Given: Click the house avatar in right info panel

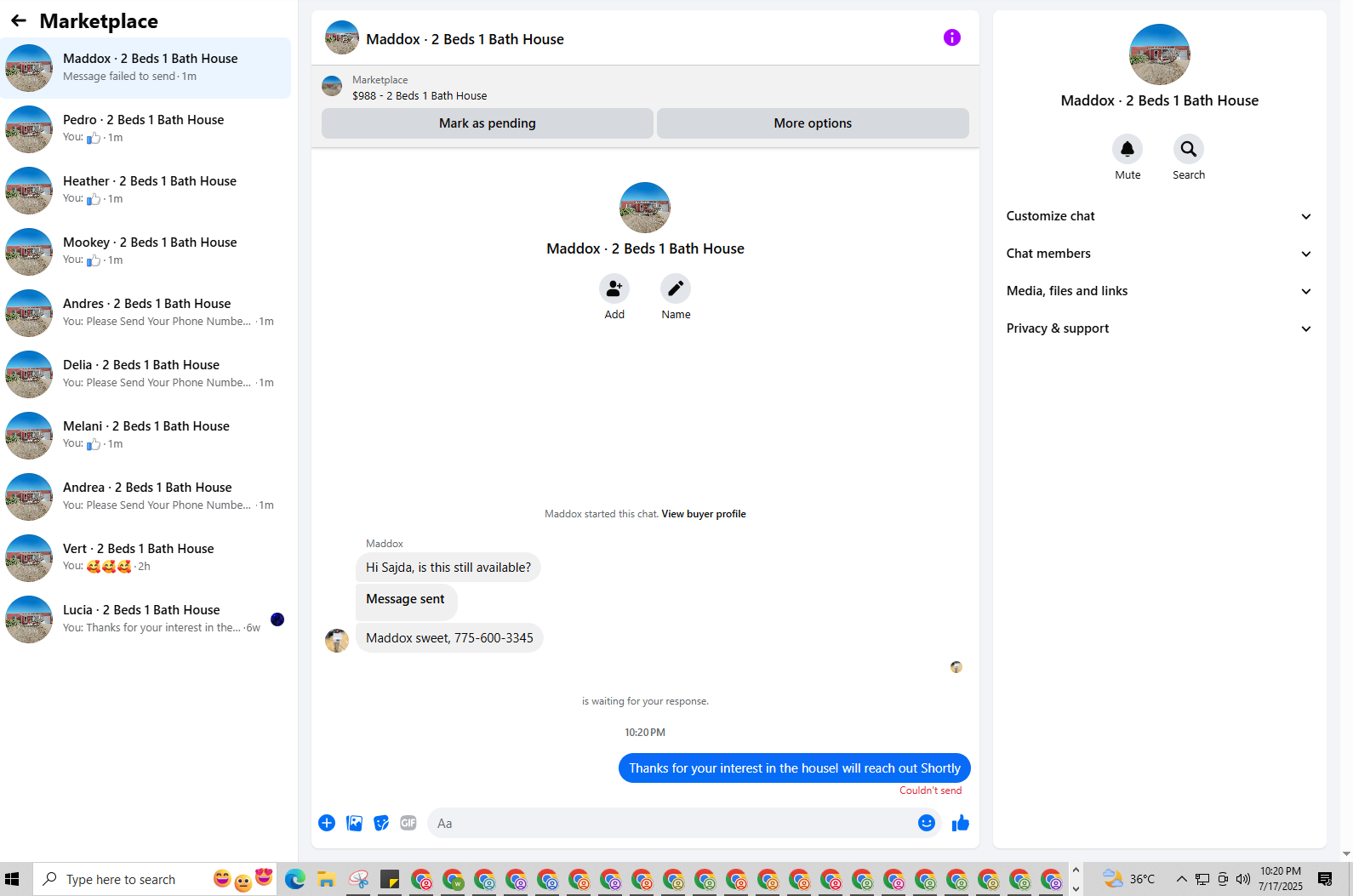Looking at the screenshot, I should [x=1160, y=54].
